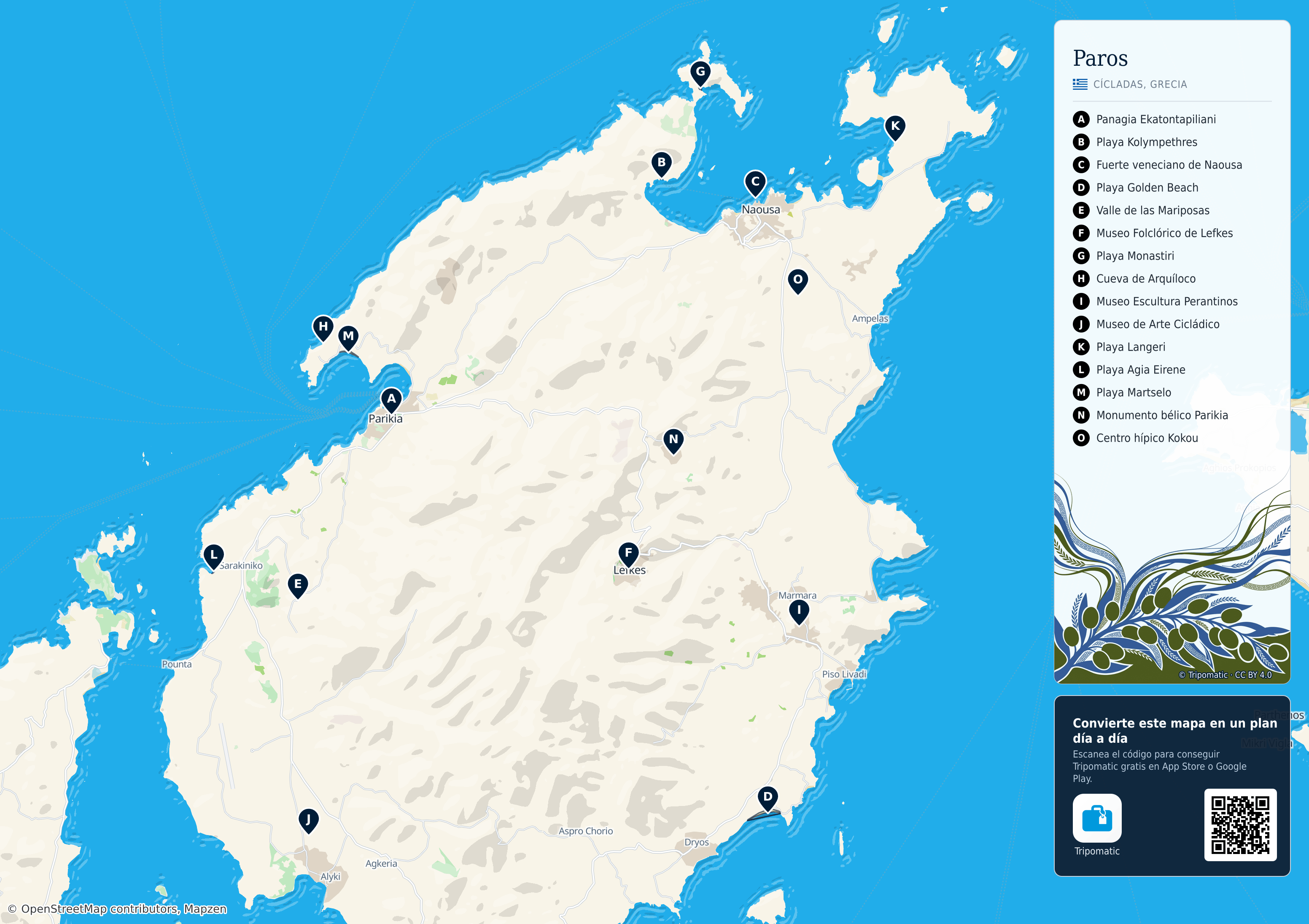Viewport: 1309px width, 924px height.
Task: Choose legend entry Playa Golden Beach
Action: point(1136,188)
